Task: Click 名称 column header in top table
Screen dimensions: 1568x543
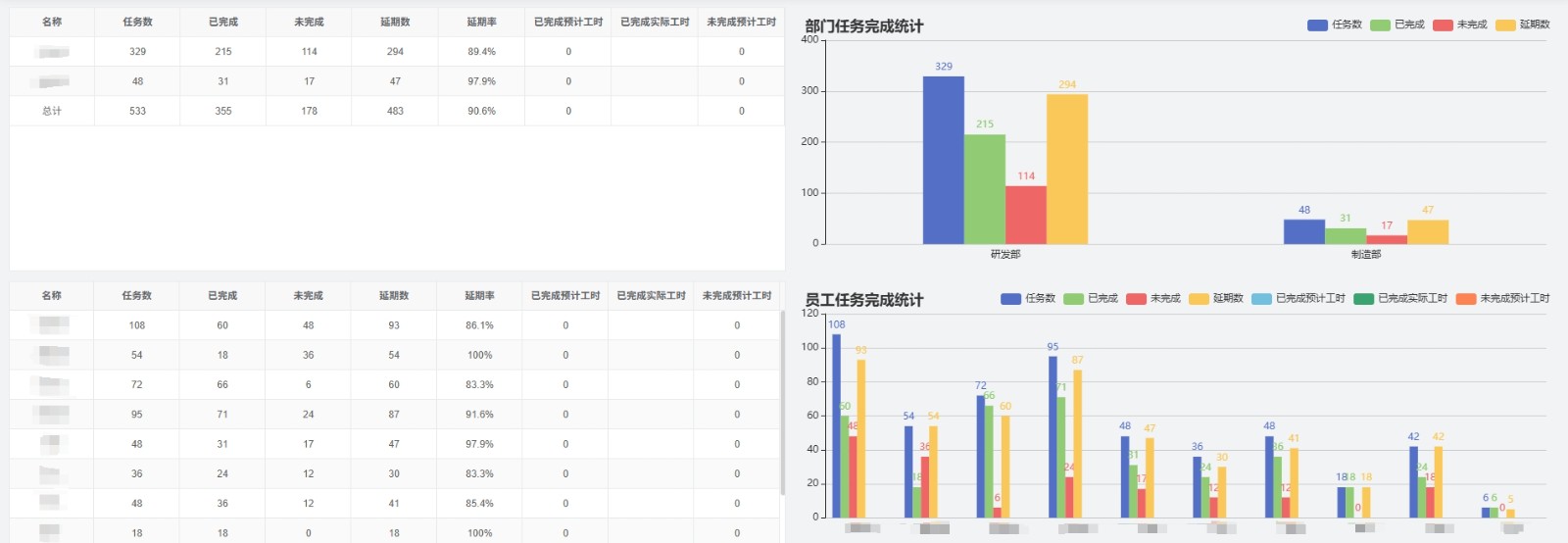Action: coord(52,22)
